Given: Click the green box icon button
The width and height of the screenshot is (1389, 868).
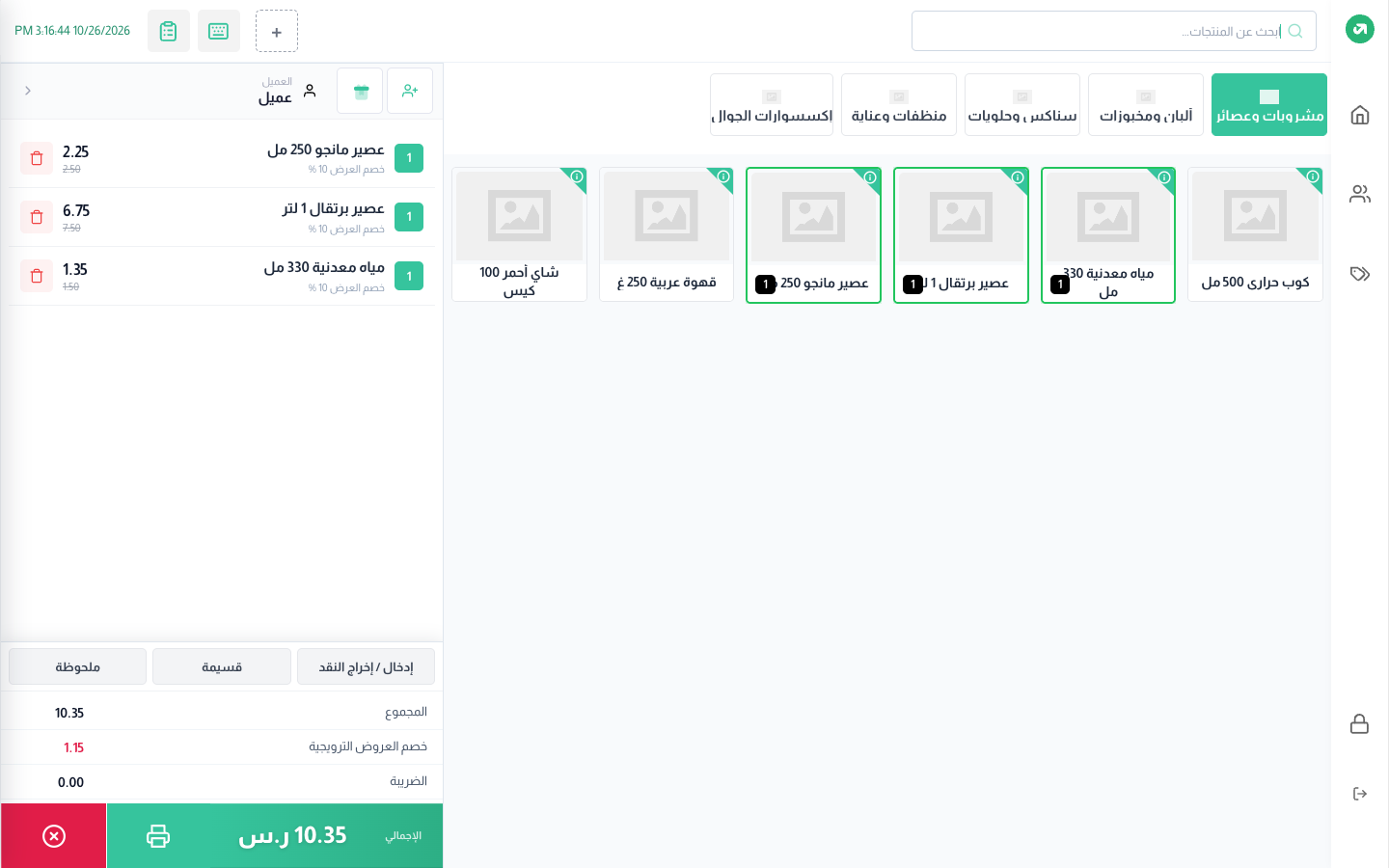Looking at the screenshot, I should pos(360,91).
